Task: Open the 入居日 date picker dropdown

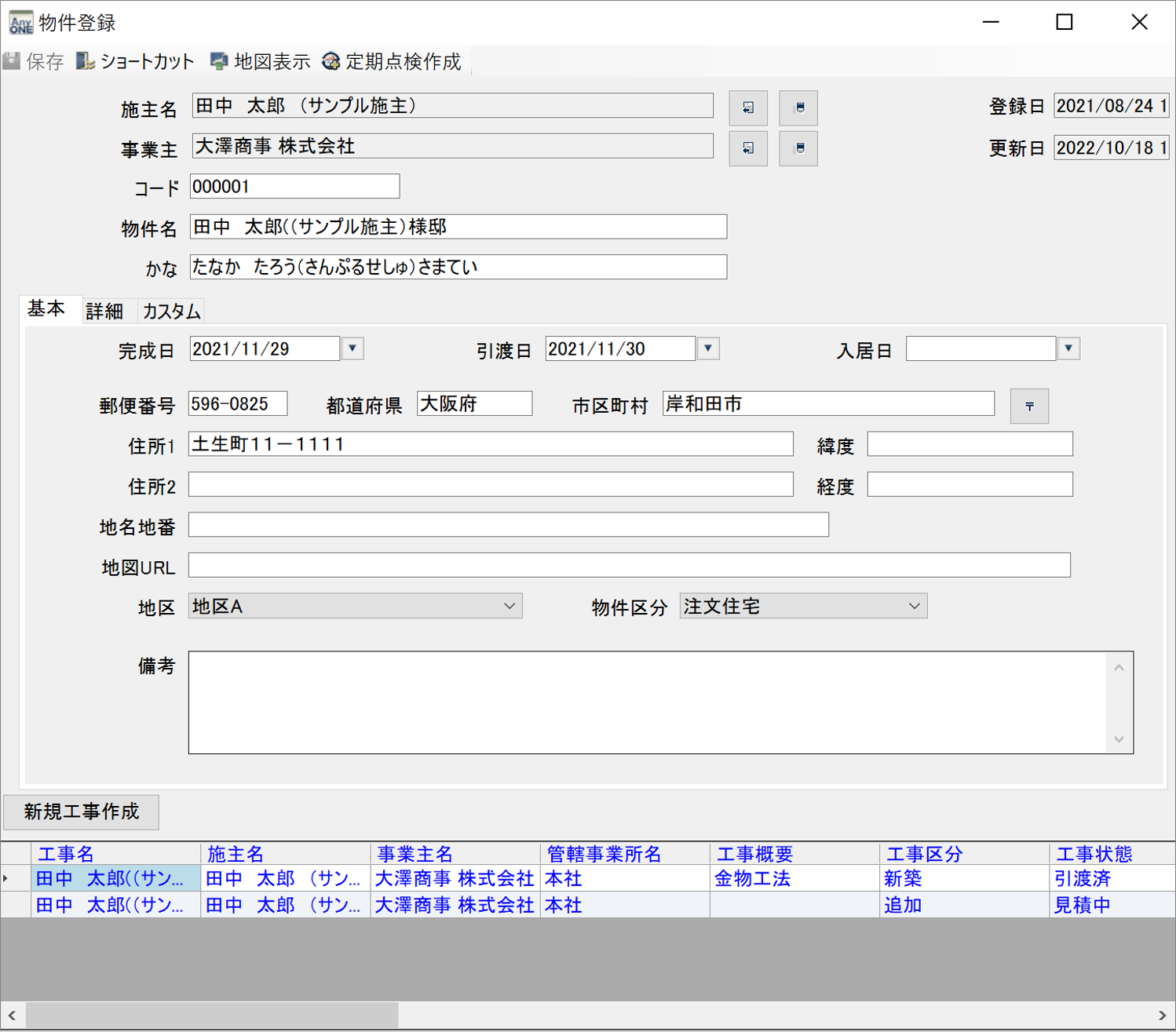Action: [x=1068, y=348]
